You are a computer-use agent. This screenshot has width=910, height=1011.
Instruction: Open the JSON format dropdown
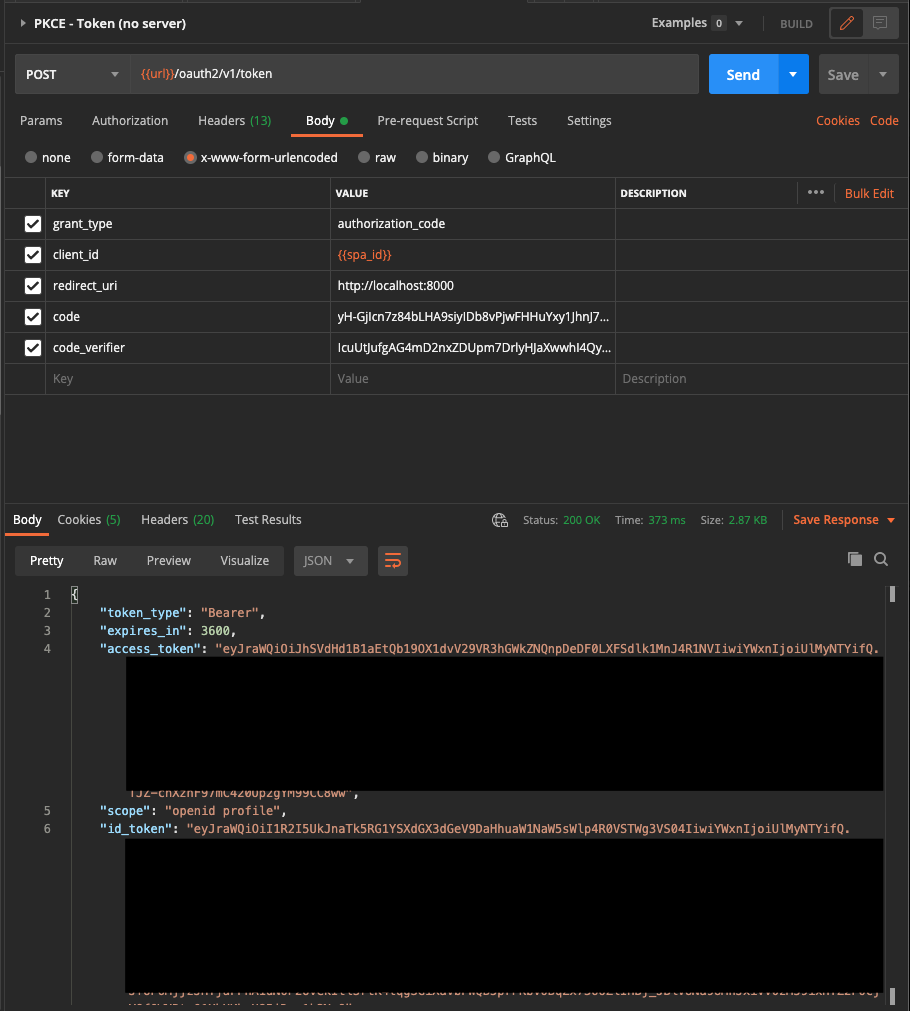(x=330, y=561)
